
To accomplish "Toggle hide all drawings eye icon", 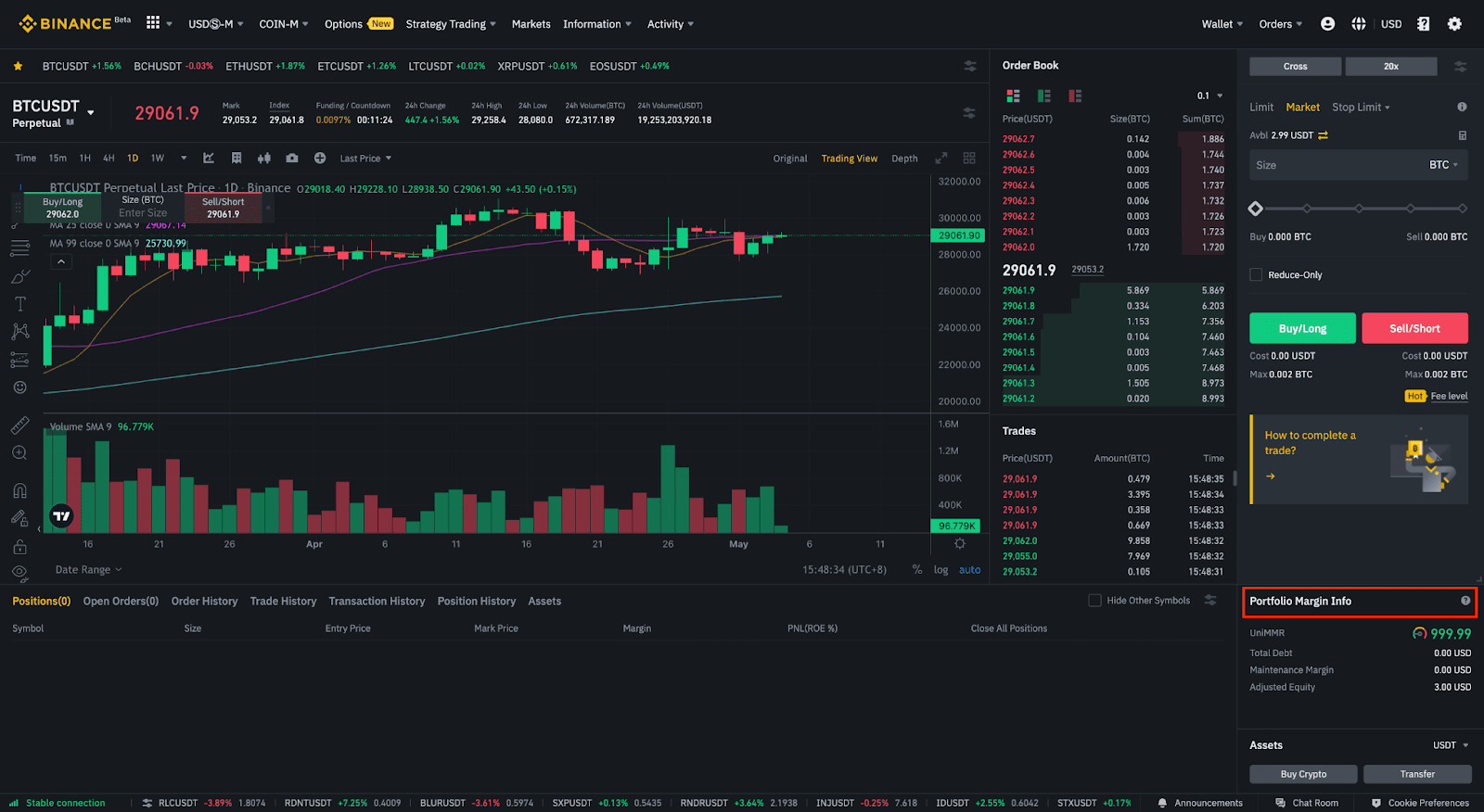I will click(19, 573).
